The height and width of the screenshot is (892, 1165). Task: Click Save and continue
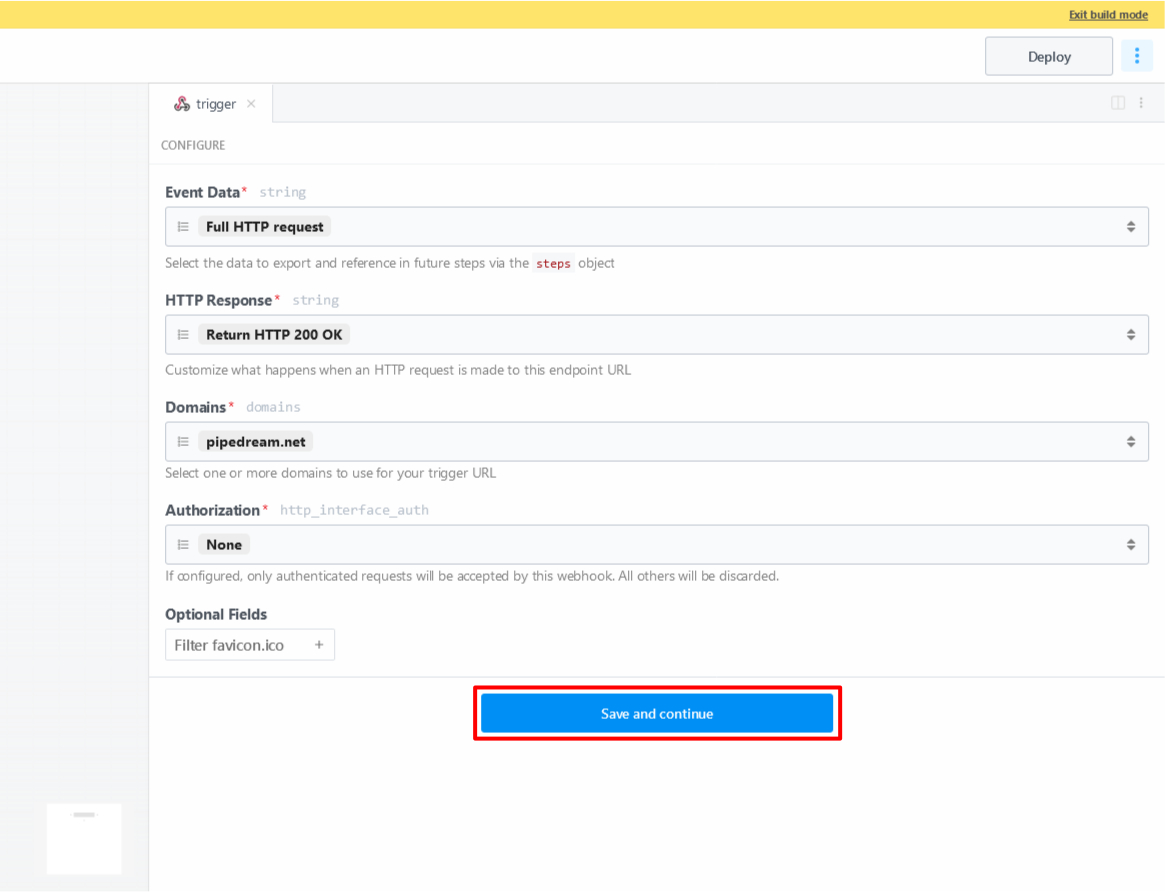[657, 713]
